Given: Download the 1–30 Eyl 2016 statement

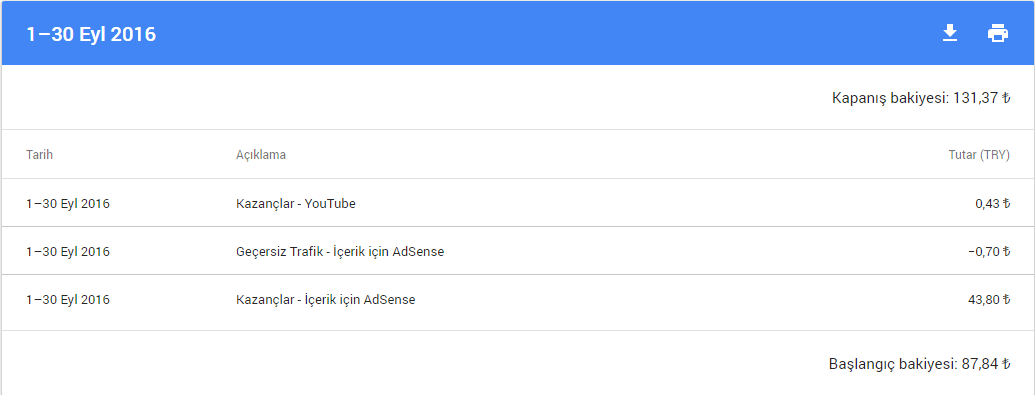Looking at the screenshot, I should (949, 33).
